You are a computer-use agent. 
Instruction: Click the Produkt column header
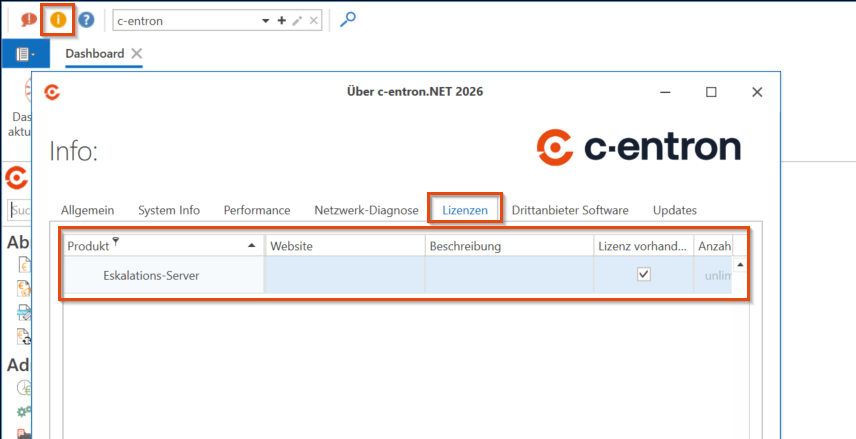(164, 246)
